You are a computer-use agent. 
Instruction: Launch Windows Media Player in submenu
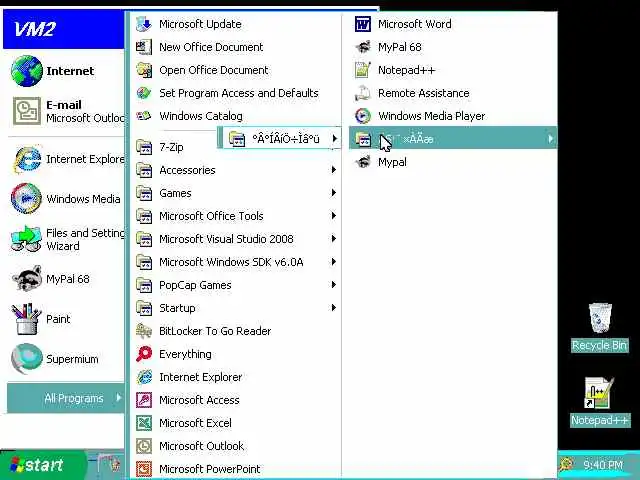453,116
